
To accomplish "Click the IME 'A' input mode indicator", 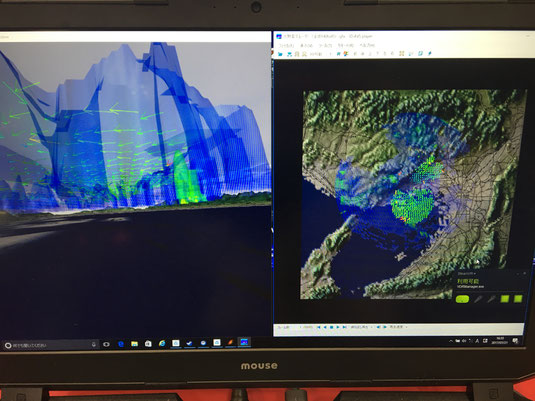I will [x=477, y=341].
